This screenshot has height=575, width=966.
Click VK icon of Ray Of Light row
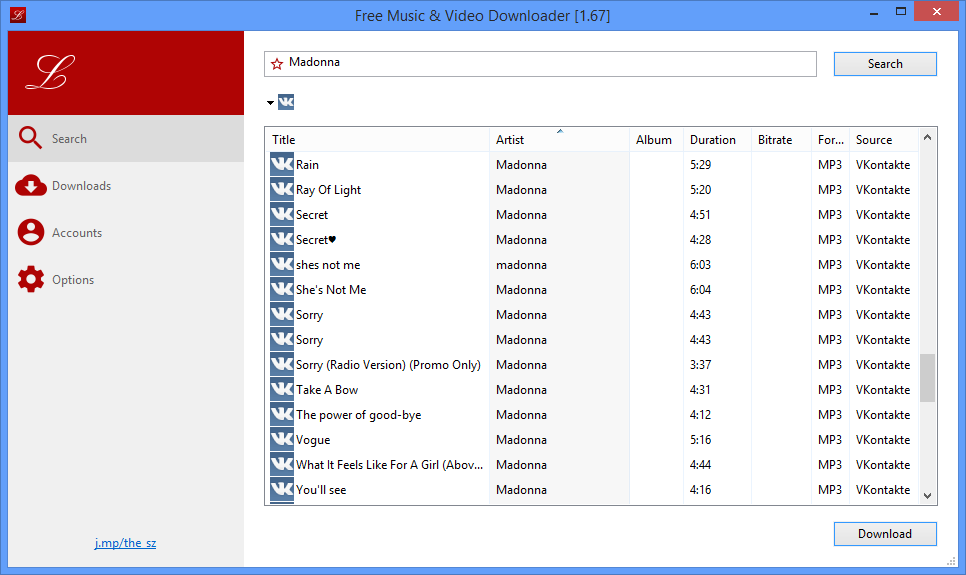tap(282, 190)
